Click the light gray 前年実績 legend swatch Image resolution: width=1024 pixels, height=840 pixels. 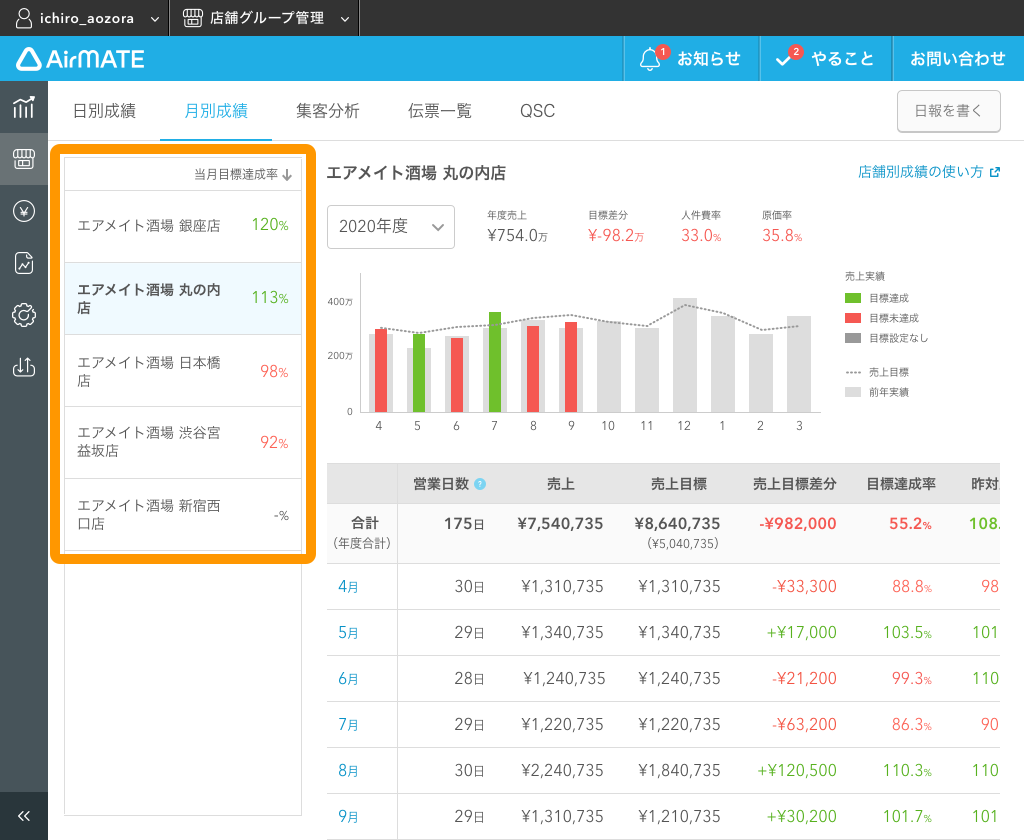(853, 392)
